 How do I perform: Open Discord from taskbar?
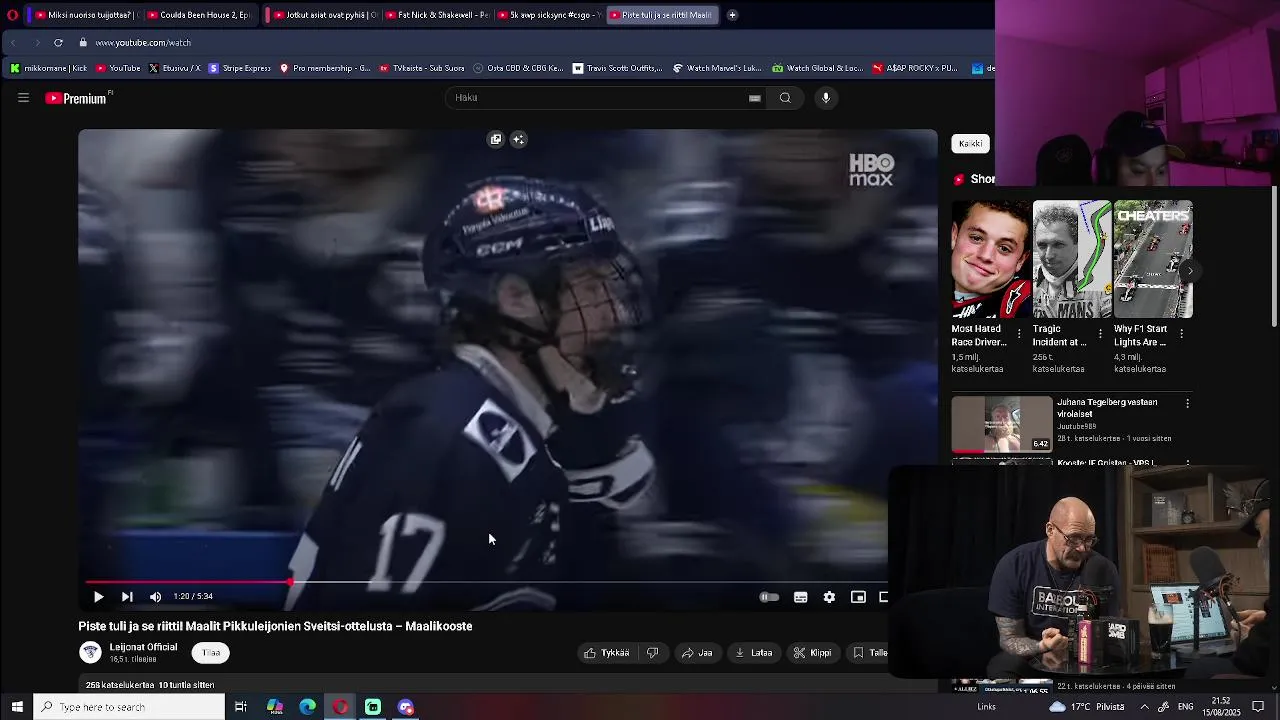[x=406, y=707]
